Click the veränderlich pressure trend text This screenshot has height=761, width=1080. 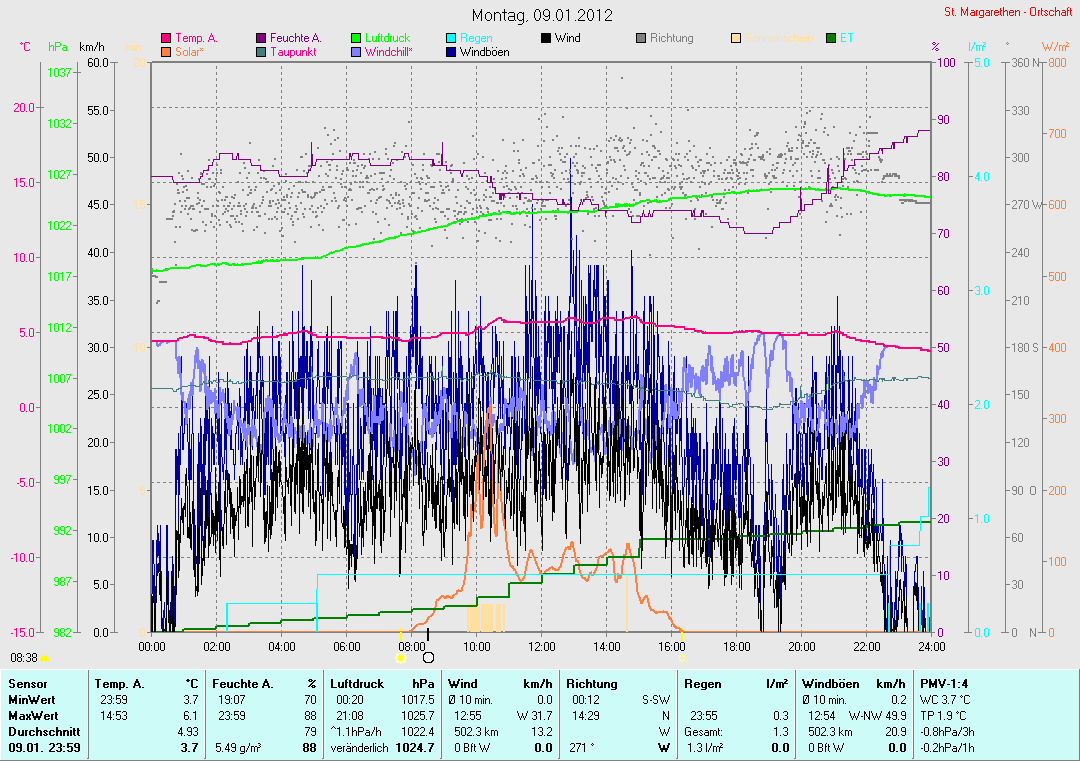359,747
